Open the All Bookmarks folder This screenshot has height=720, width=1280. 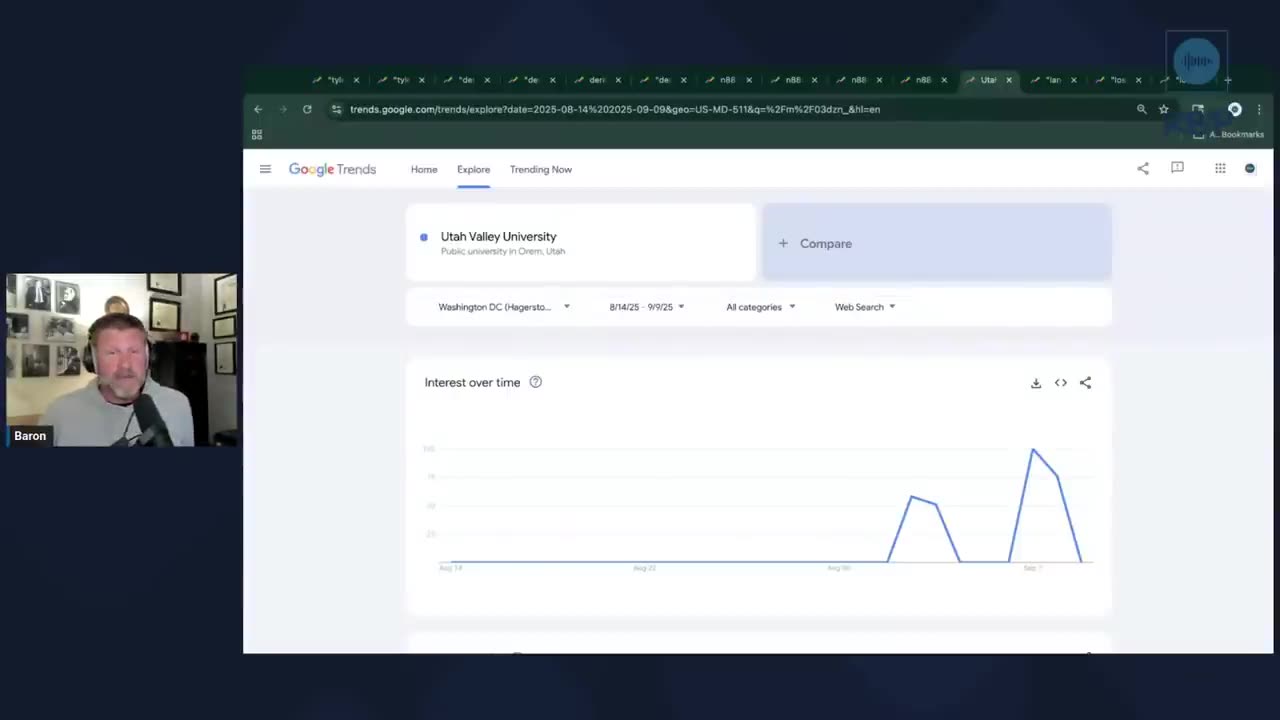pos(1229,134)
